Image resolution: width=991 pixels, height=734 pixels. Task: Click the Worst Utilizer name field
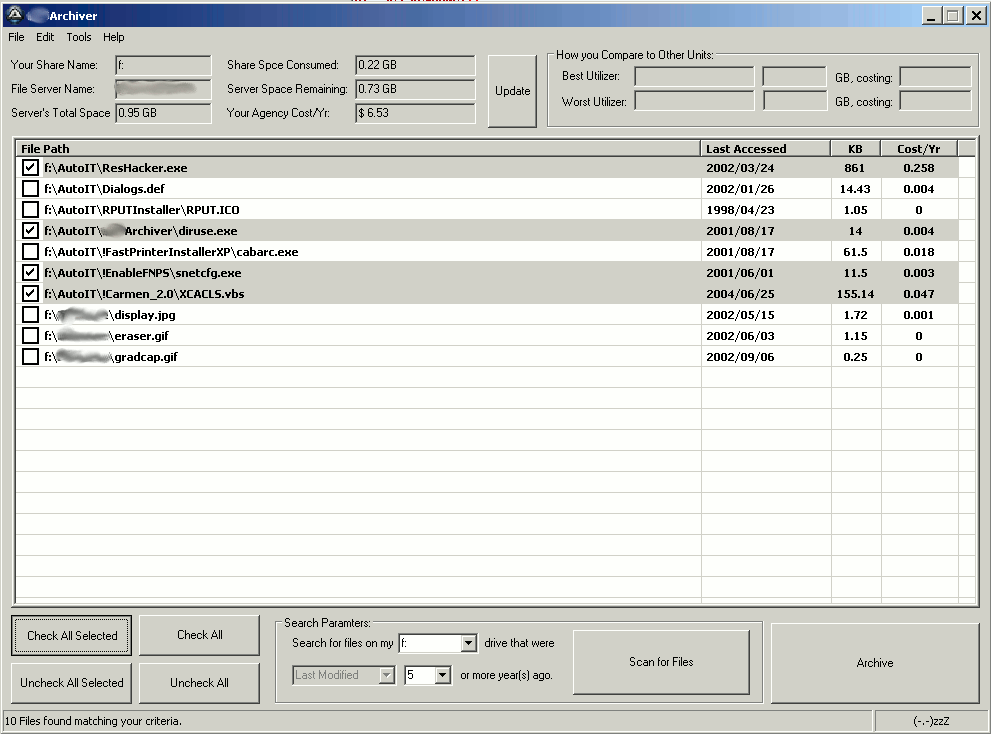click(x=694, y=101)
